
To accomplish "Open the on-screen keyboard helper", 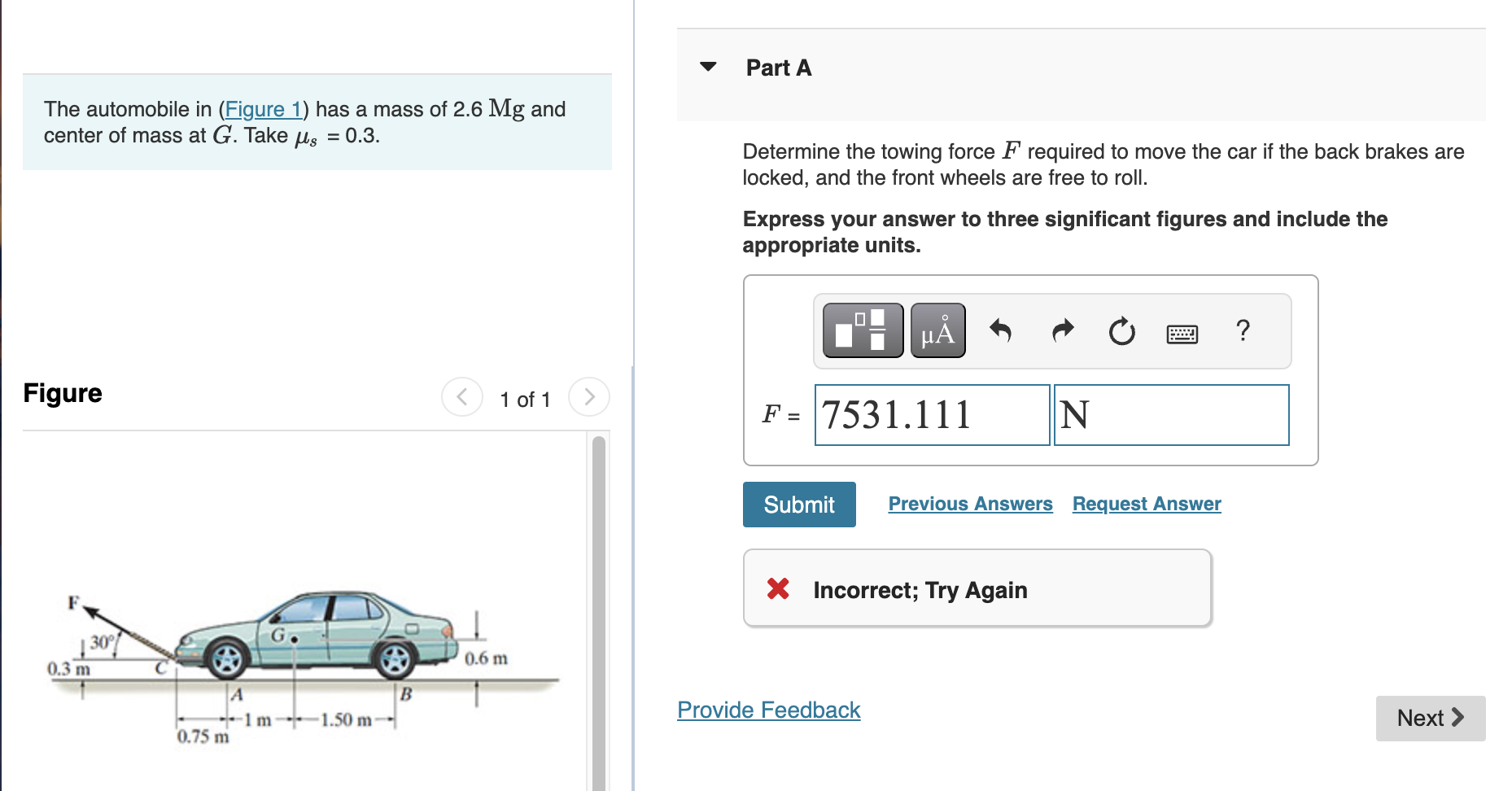I will (1182, 333).
